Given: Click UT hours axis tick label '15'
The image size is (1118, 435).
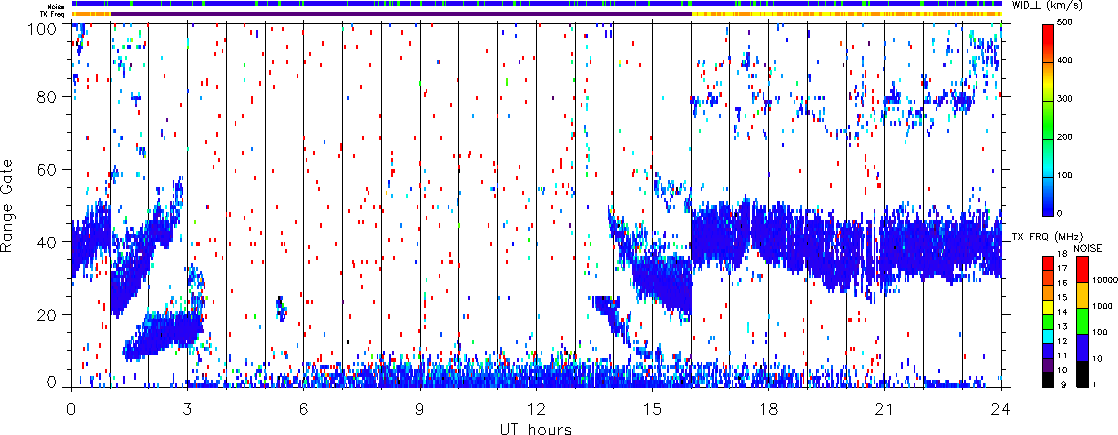Looking at the screenshot, I should pos(652,409).
